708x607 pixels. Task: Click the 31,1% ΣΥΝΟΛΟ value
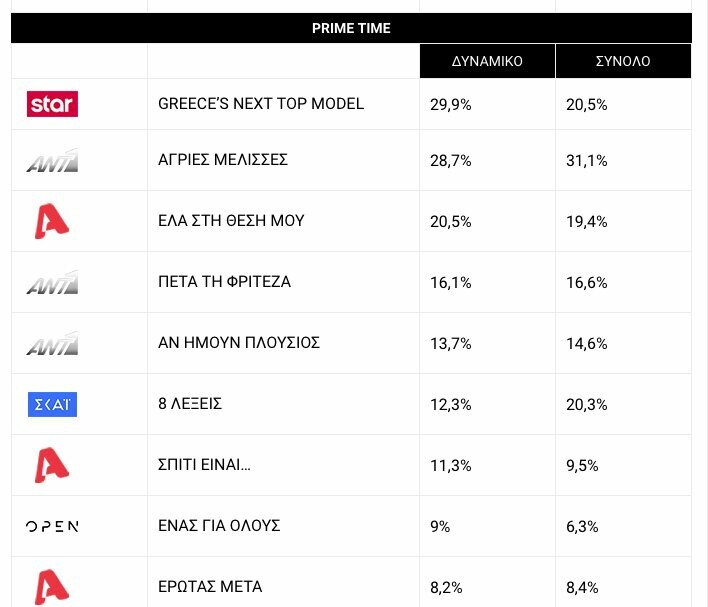pyautogui.click(x=587, y=160)
